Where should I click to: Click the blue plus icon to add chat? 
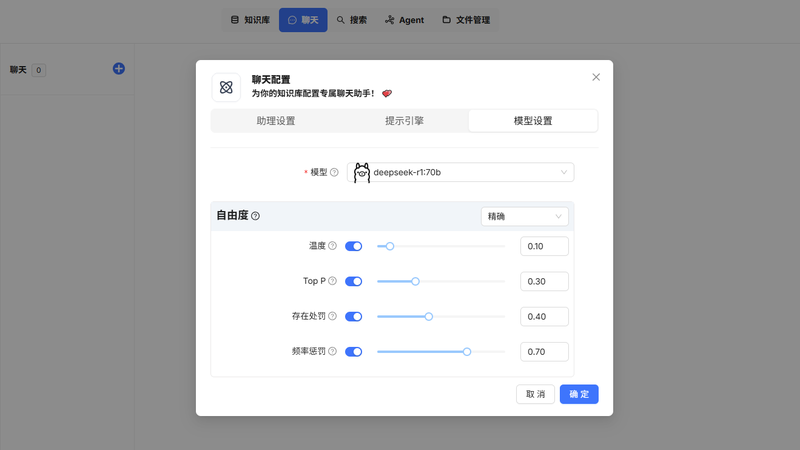click(x=118, y=69)
